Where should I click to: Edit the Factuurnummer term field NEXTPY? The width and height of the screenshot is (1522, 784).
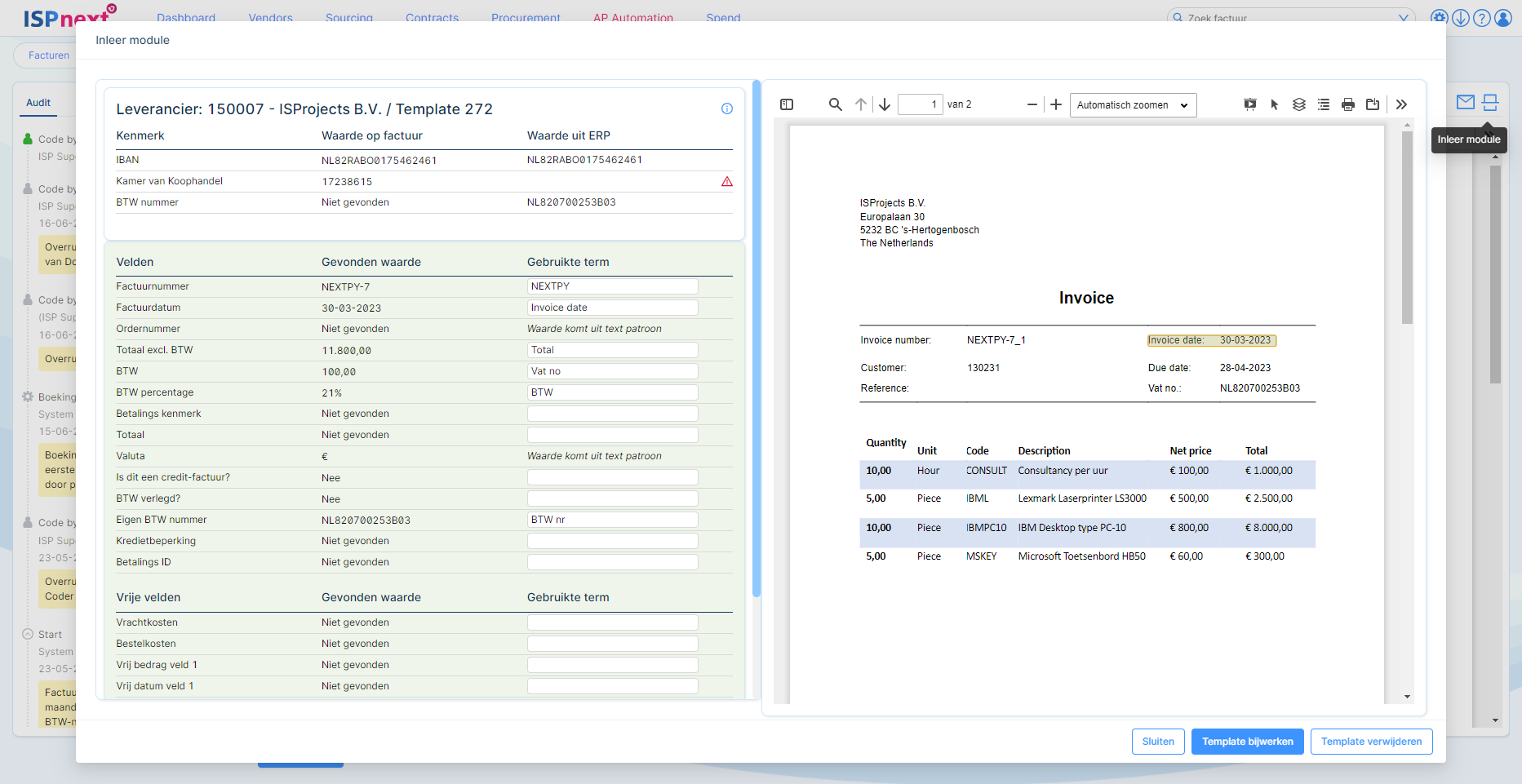(x=612, y=286)
